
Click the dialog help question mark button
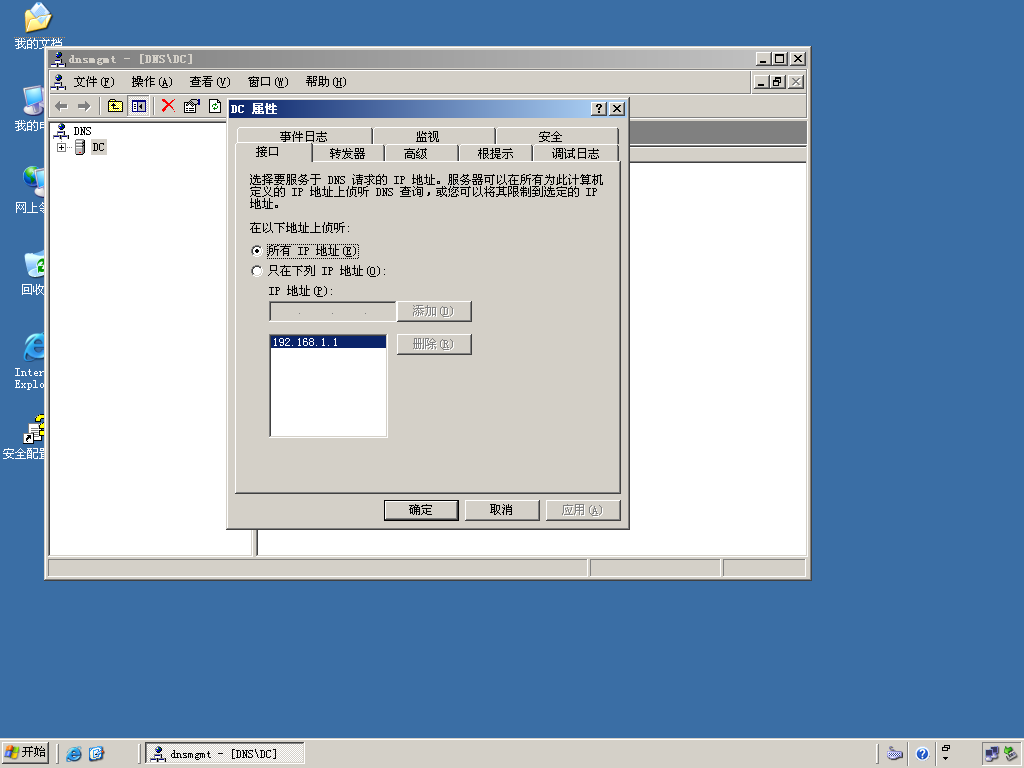[x=598, y=108]
